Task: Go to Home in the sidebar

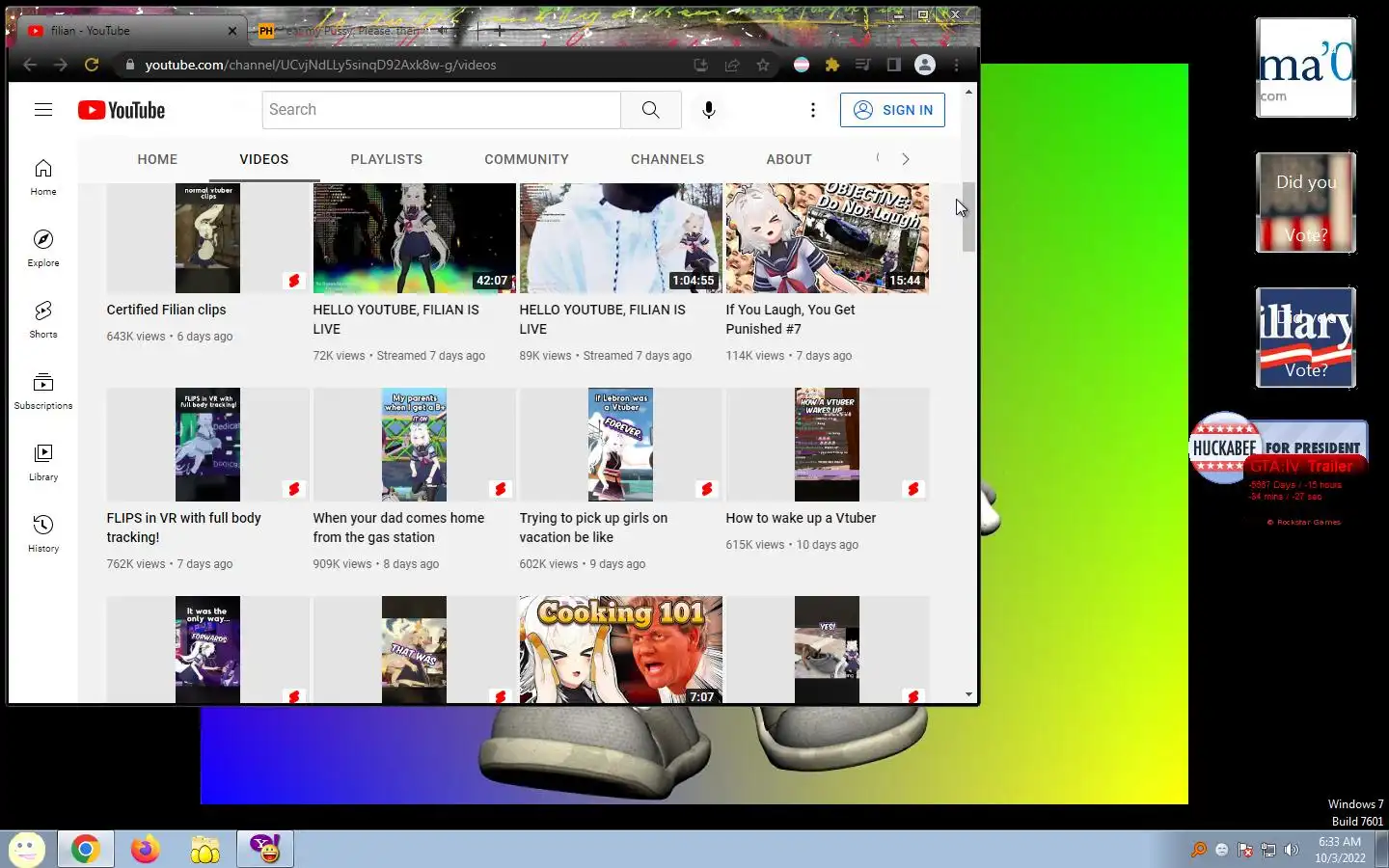Action: (43, 177)
